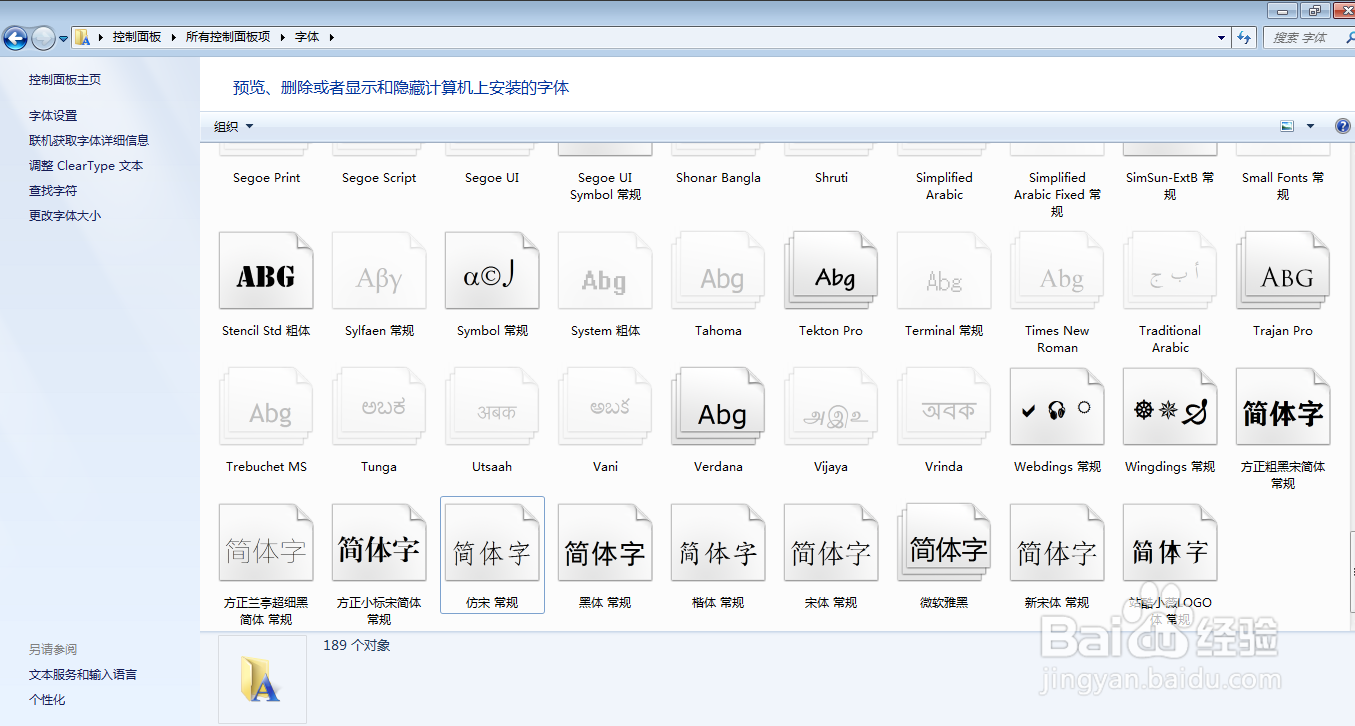
Task: Click 所有控制面板项 in the breadcrumb
Action: pyautogui.click(x=228, y=37)
